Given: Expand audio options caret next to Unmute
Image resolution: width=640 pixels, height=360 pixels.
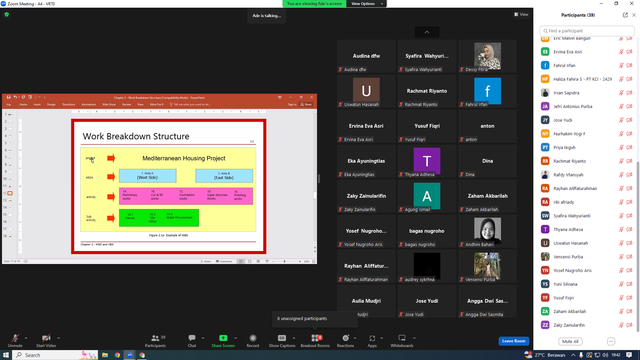Looking at the screenshot, I should click(x=26, y=338).
